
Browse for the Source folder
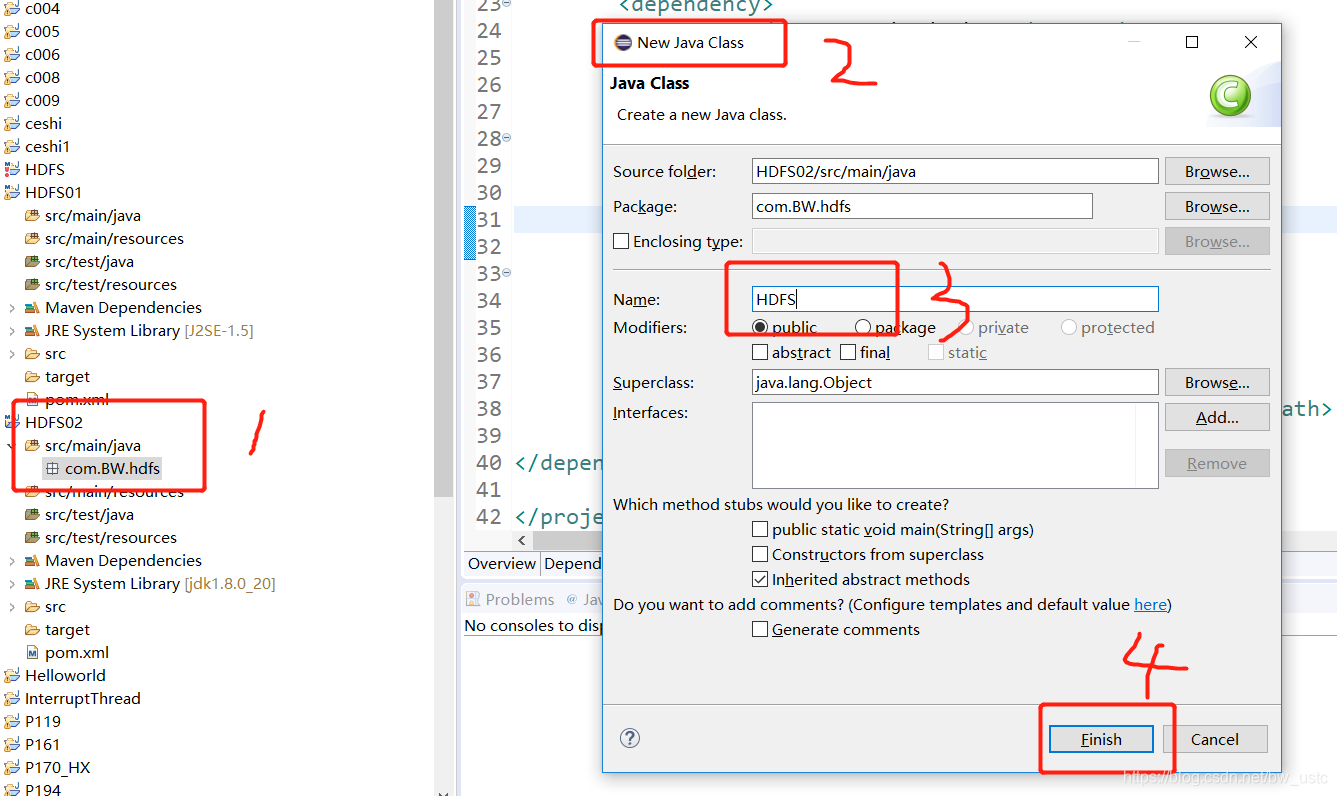1217,171
